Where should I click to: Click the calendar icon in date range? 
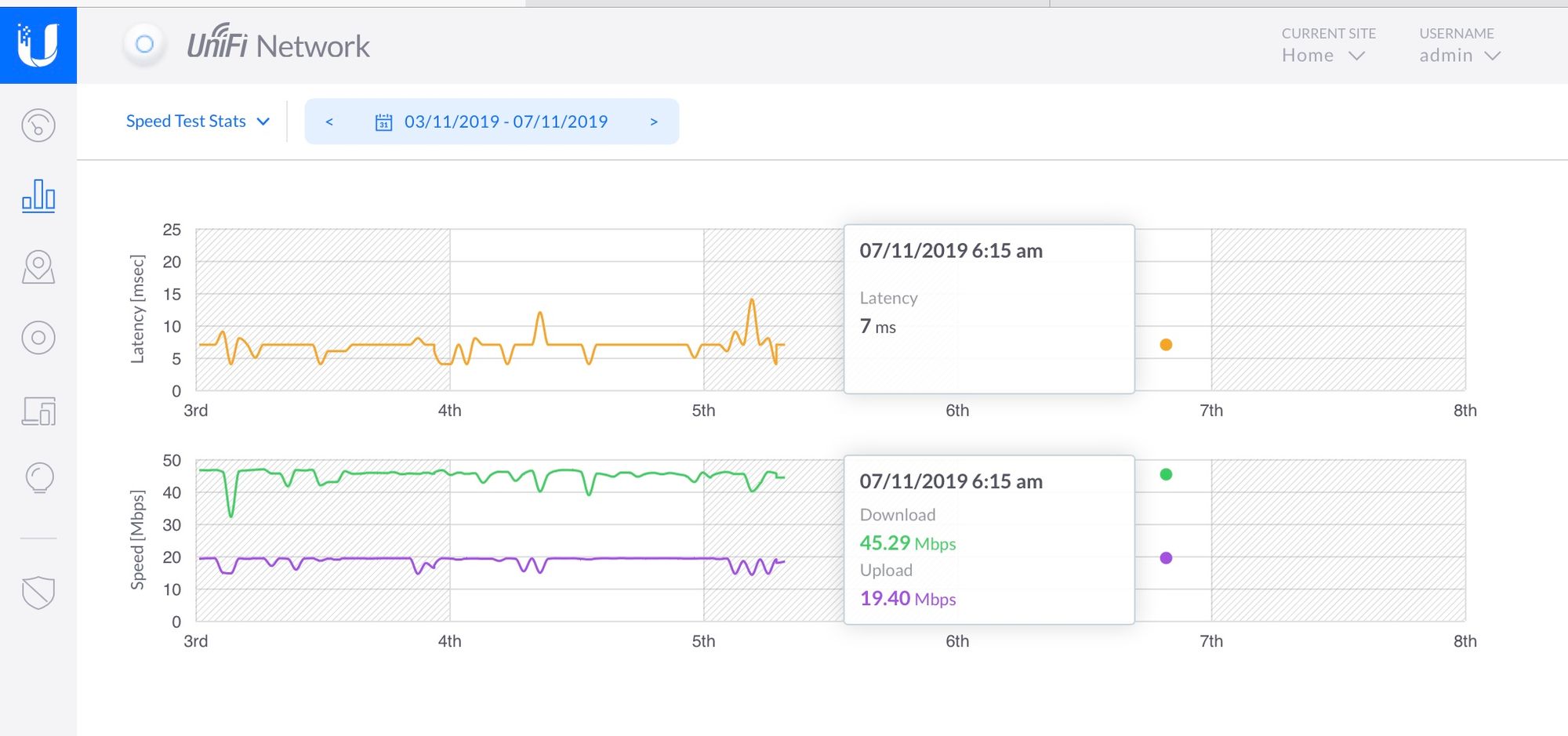tap(383, 122)
